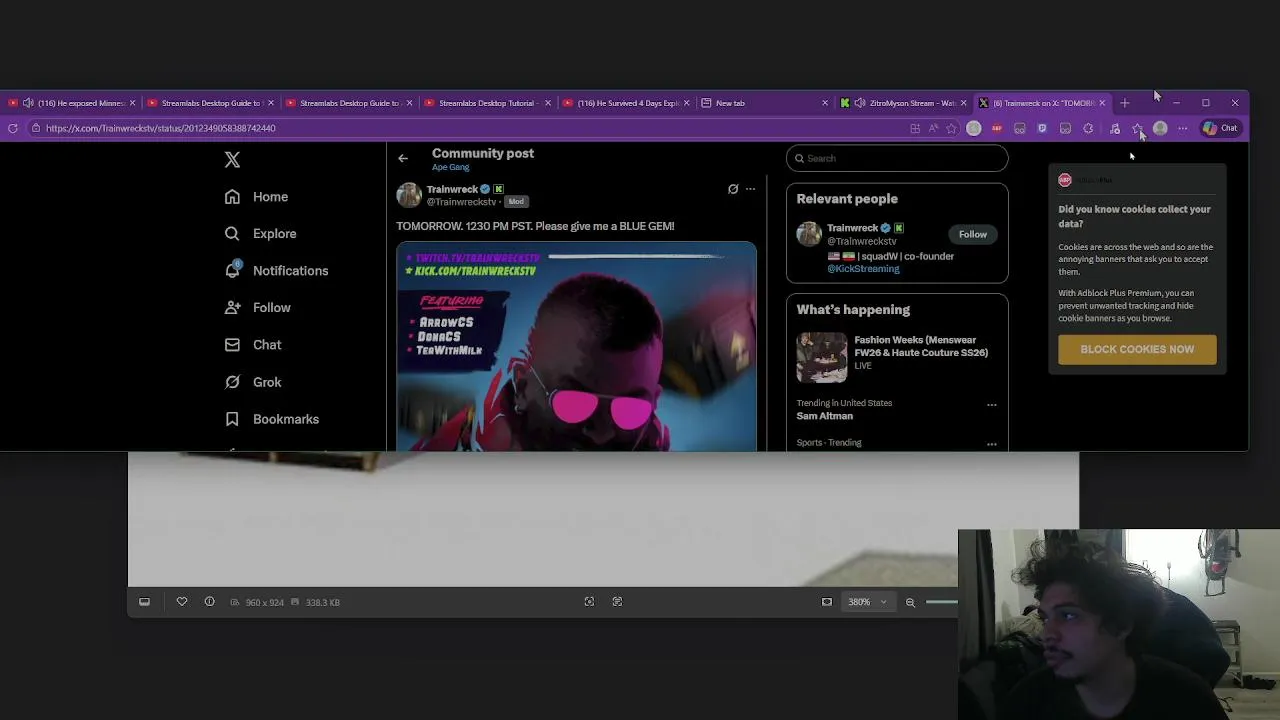This screenshot has width=1280, height=720.
Task: Open Explore in the X sidebar
Action: [261, 234]
